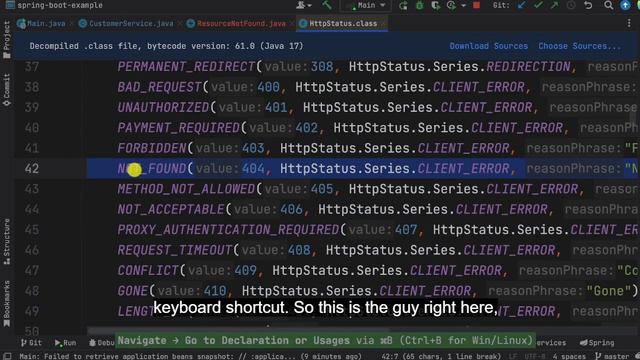Viewport: 640px width, 360px height.
Task: Click PROXY_AUTHENTICATION_REQUIRED on line 45
Action: pyautogui.click(x=229, y=230)
